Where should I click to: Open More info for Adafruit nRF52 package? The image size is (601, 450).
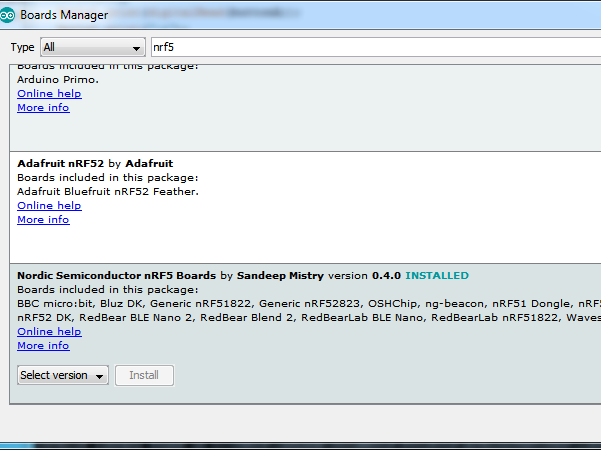(43, 220)
